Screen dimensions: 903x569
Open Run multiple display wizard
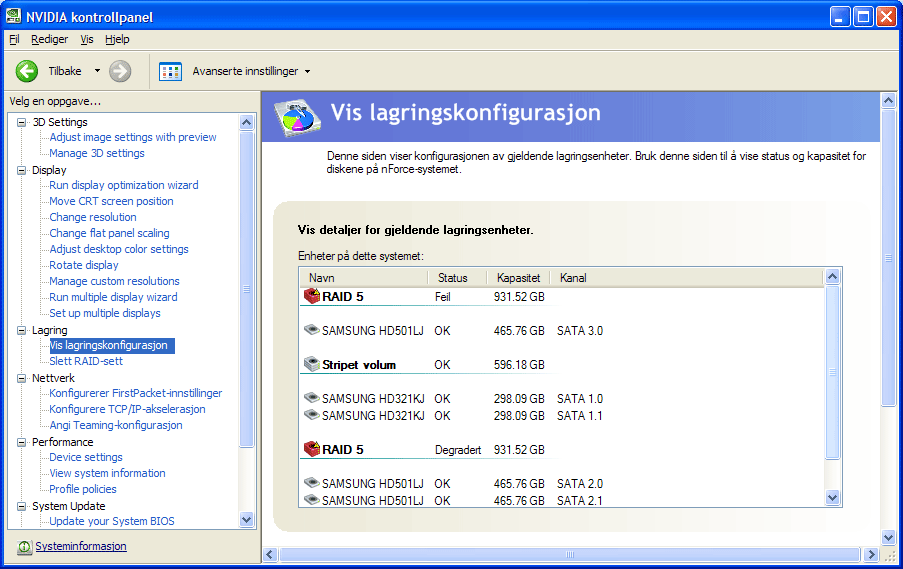pyautogui.click(x=113, y=297)
